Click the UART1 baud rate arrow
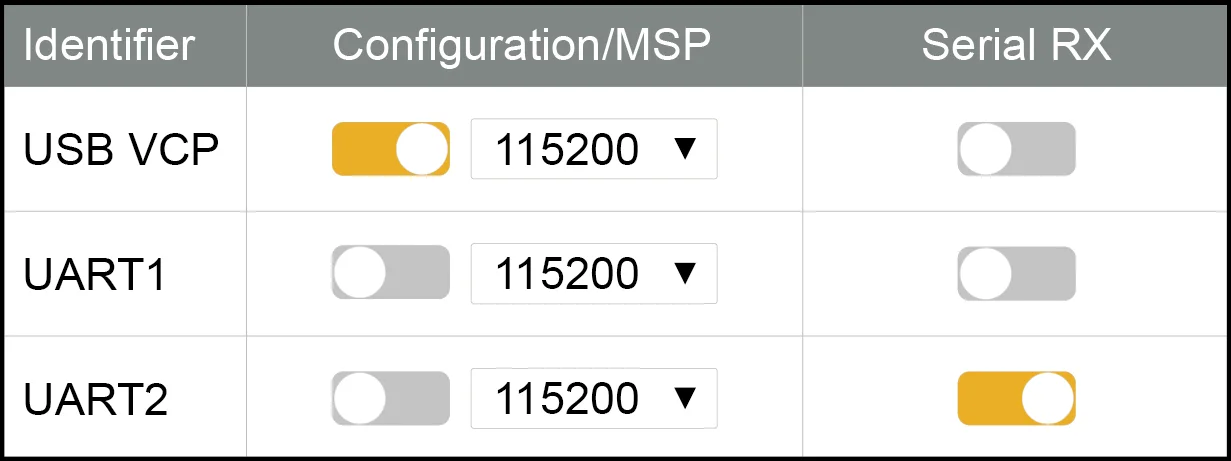The width and height of the screenshot is (1231, 461). pyautogui.click(x=684, y=273)
